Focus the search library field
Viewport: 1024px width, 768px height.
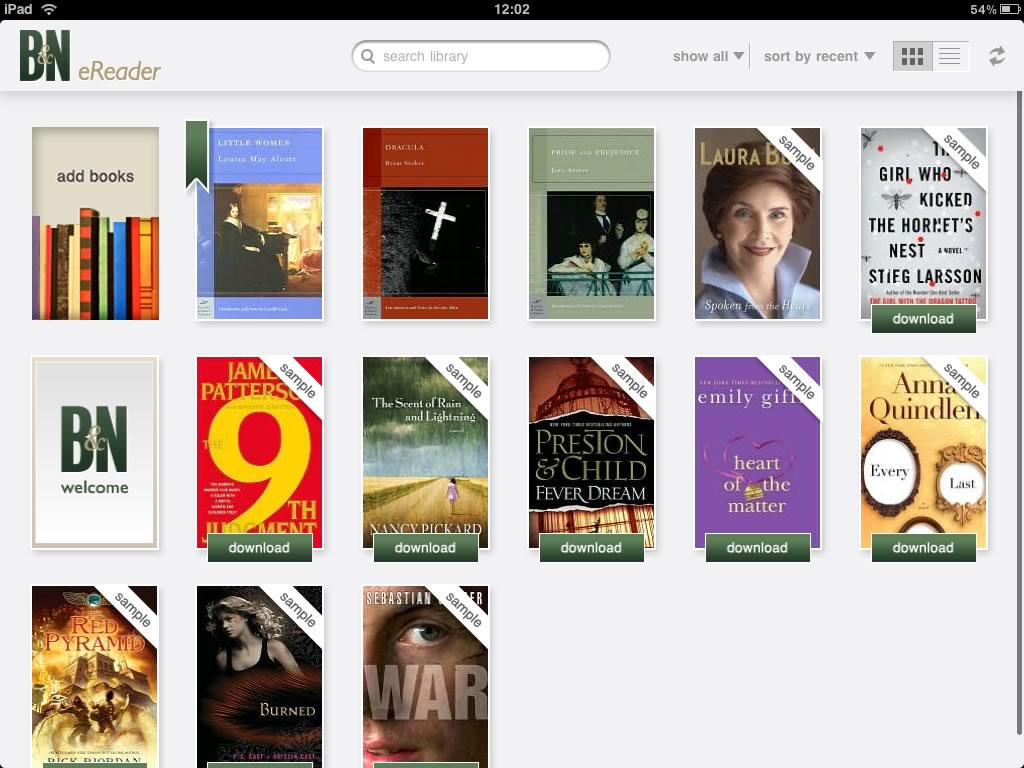pyautogui.click(x=481, y=56)
